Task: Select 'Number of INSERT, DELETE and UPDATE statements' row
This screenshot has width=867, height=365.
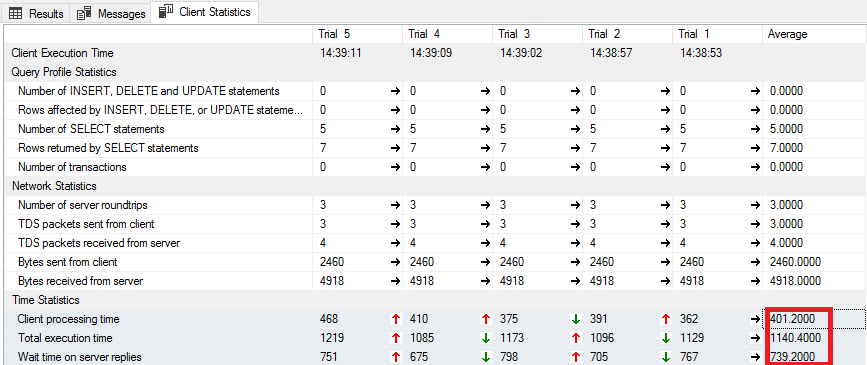Action: (x=149, y=91)
